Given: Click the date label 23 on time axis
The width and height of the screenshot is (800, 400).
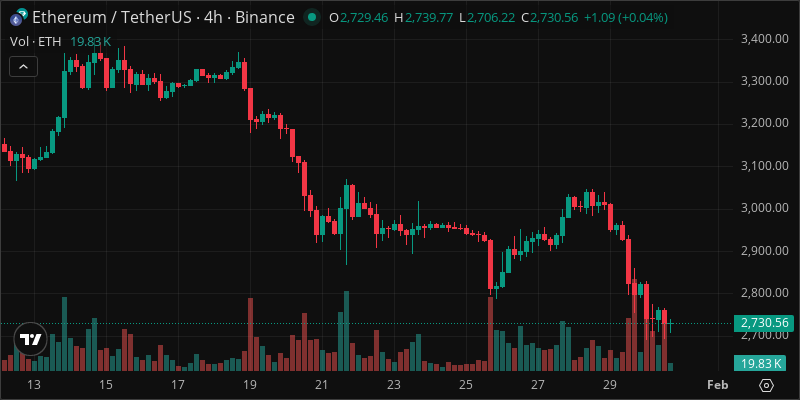Looking at the screenshot, I should 394,384.
